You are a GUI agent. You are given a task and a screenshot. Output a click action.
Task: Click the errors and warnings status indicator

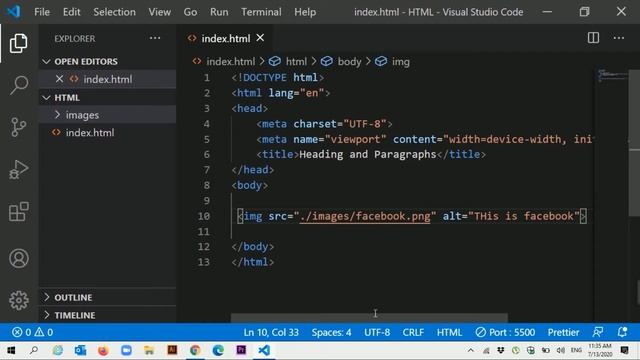pos(33,332)
